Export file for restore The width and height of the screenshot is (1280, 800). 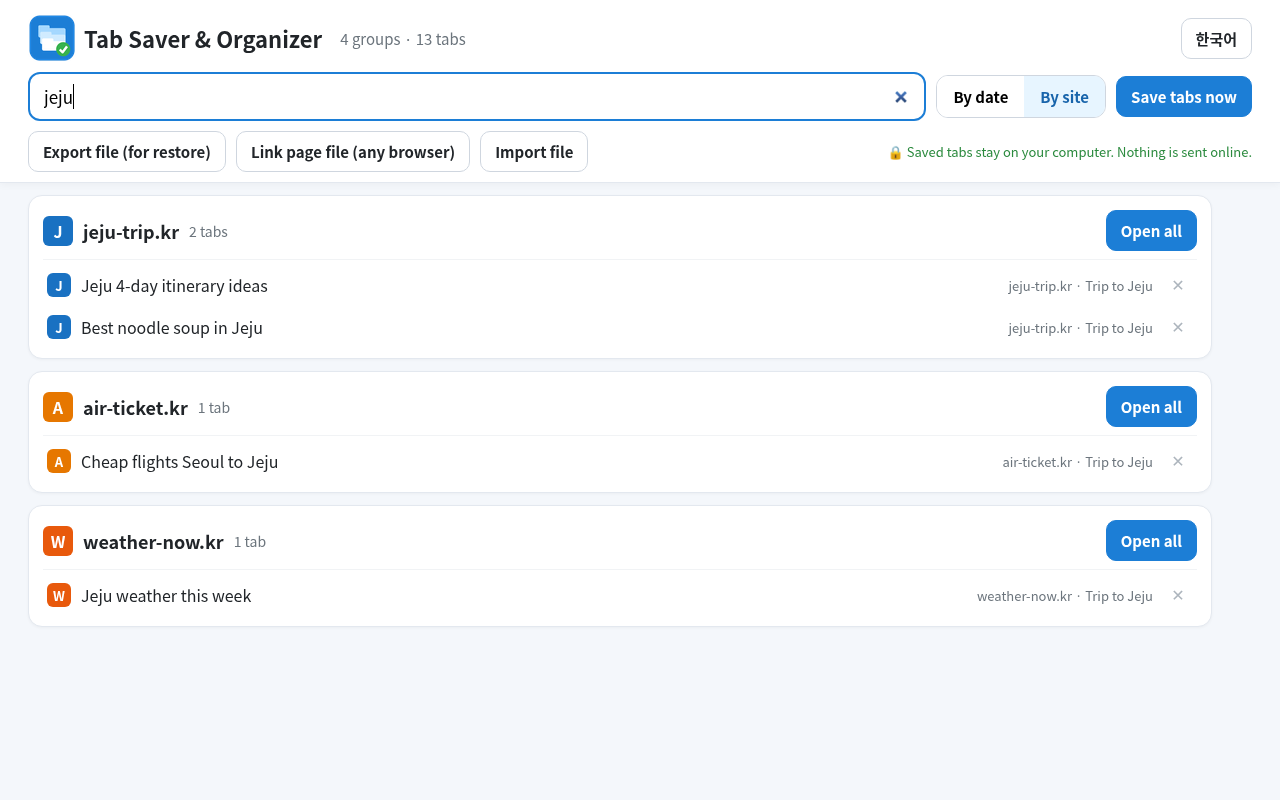point(127,152)
